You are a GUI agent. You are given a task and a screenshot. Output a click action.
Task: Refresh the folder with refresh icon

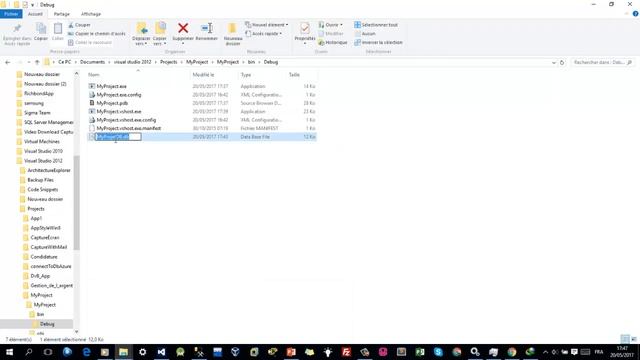(x=562, y=62)
